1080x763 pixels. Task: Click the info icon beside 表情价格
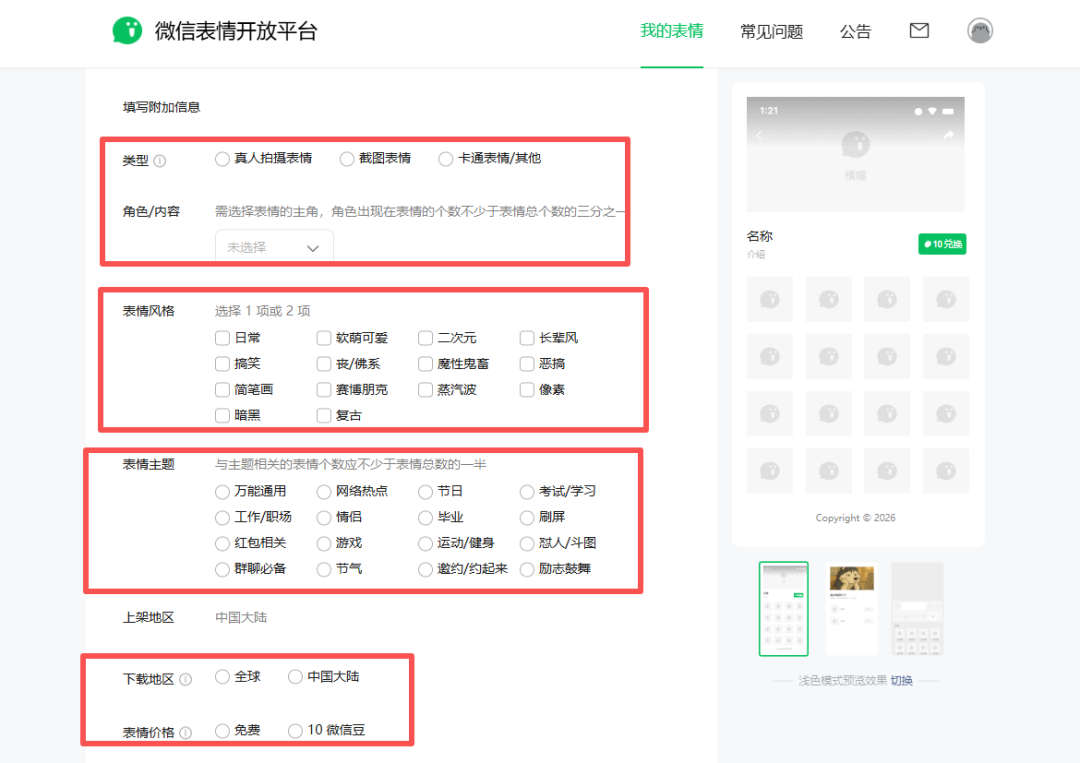coord(185,730)
